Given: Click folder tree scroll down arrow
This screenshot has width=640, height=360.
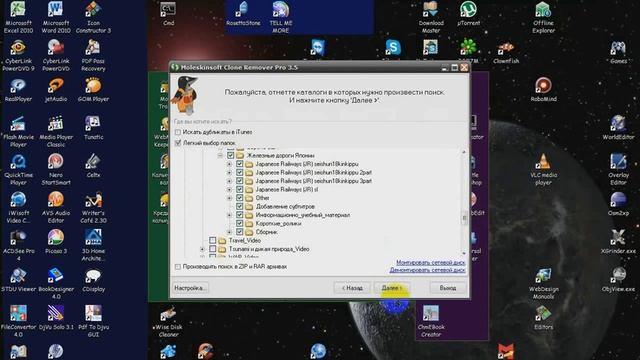Looking at the screenshot, I should pos(464,253).
